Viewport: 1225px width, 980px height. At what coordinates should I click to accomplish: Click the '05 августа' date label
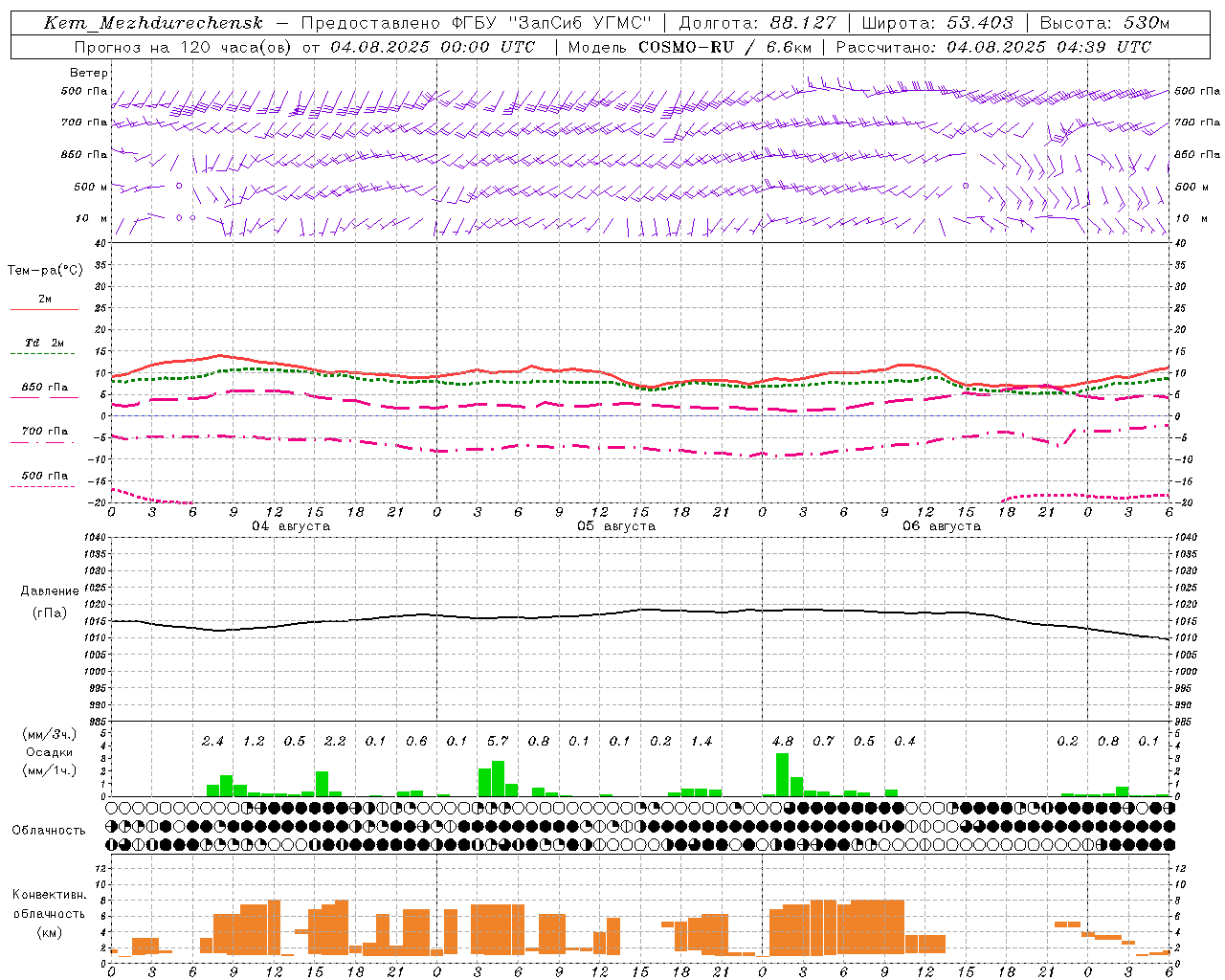616,526
